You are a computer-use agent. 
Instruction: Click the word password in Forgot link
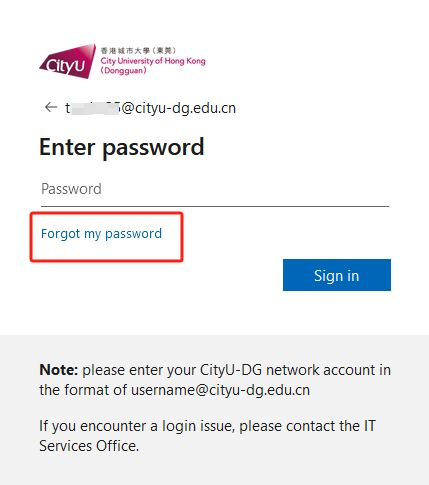point(134,234)
